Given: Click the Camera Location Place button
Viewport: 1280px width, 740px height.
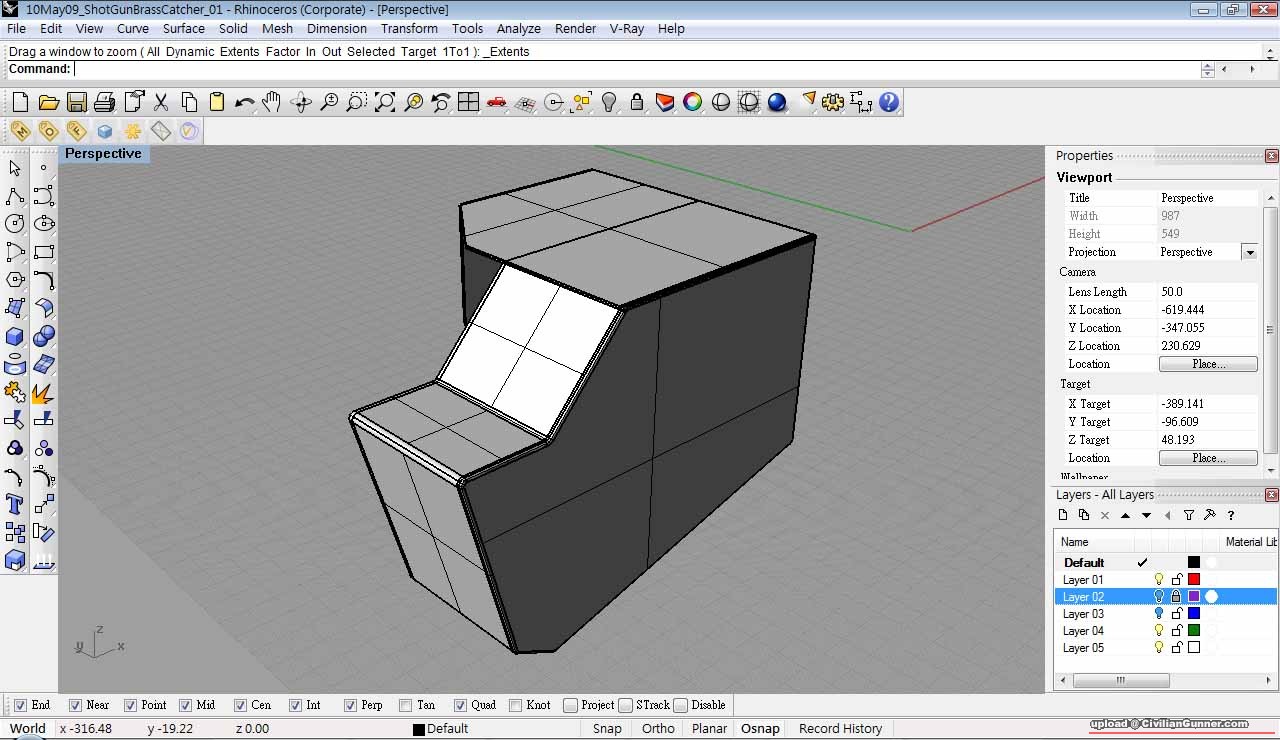Looking at the screenshot, I should tap(1208, 364).
